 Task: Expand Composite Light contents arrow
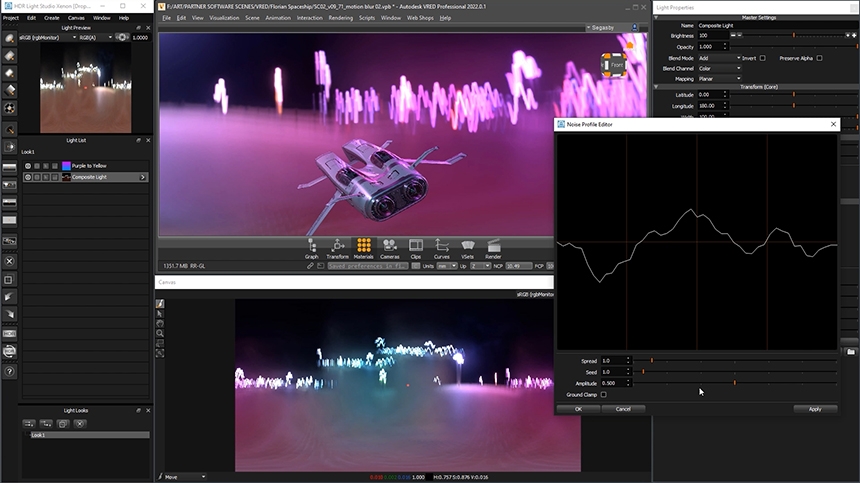[143, 177]
